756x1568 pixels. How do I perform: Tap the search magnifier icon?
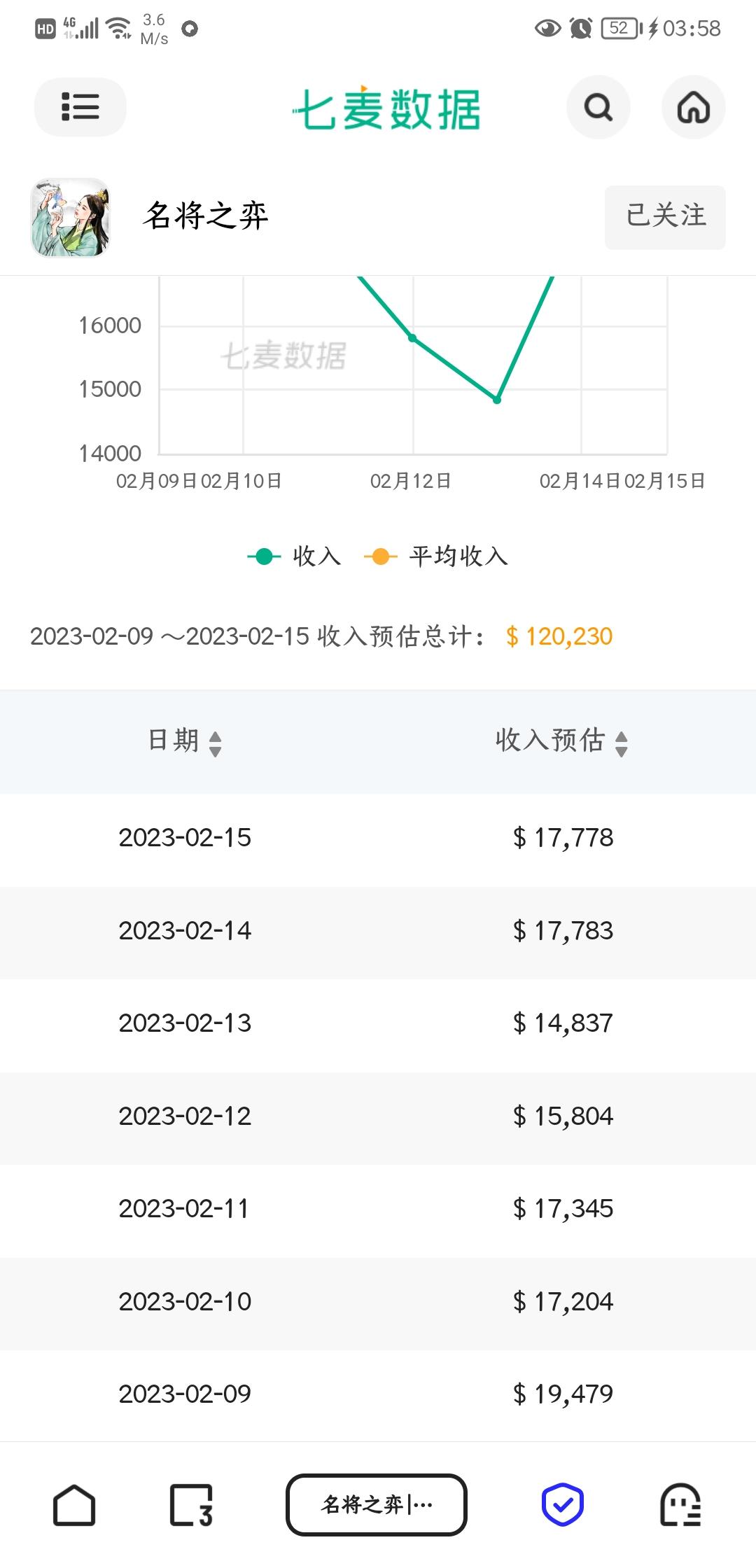(x=598, y=107)
